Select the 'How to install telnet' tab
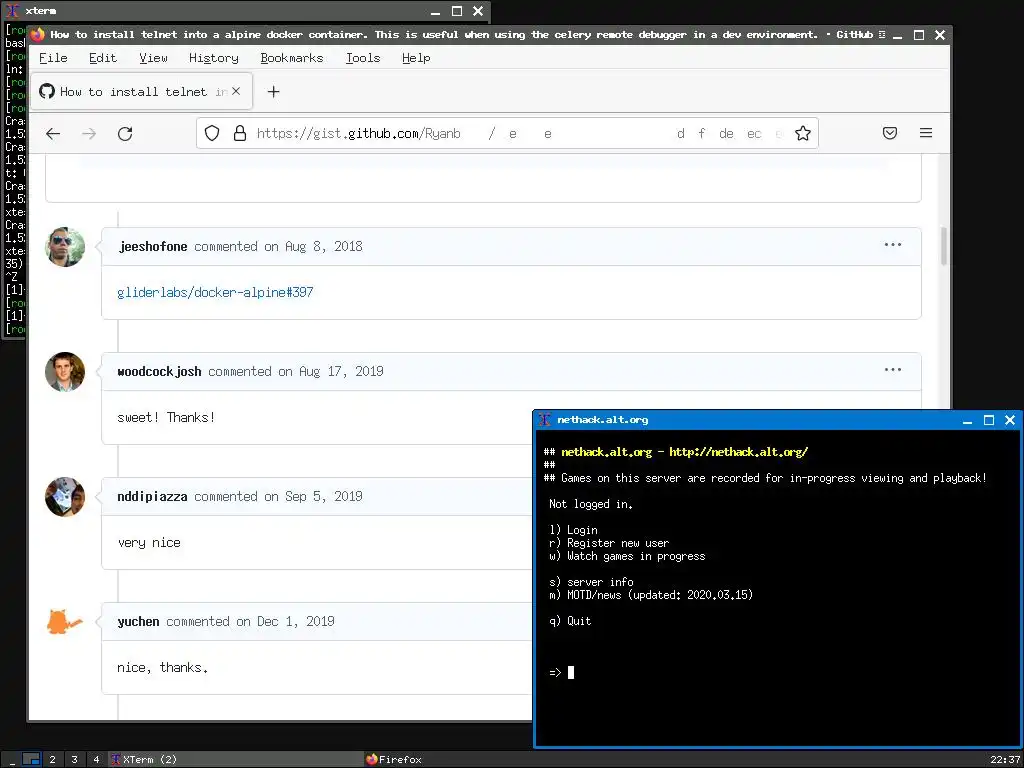This screenshot has width=1024, height=768. (x=141, y=92)
